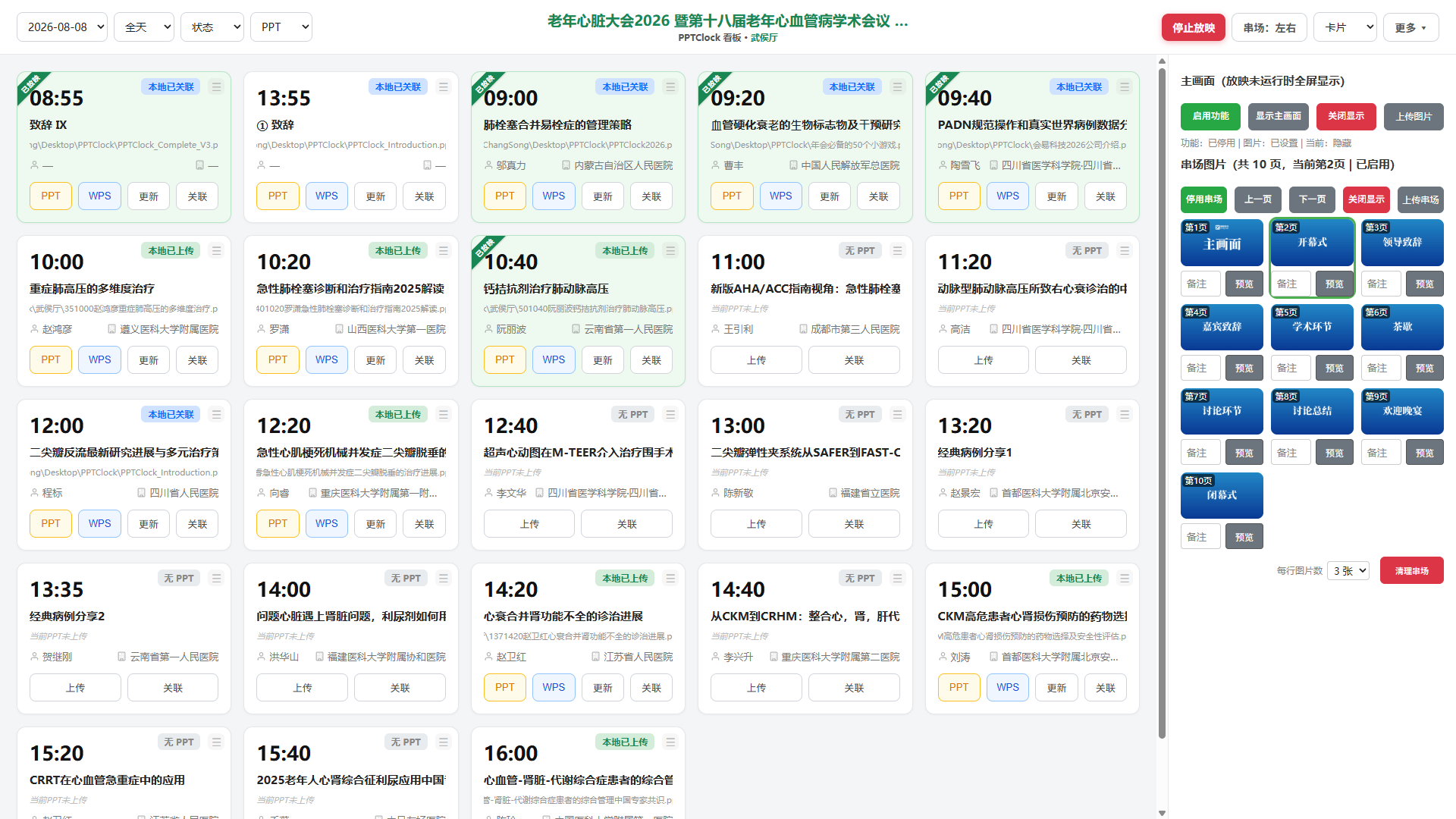Click 启用功能 green button
Viewport: 1456px width, 819px height.
1210,117
